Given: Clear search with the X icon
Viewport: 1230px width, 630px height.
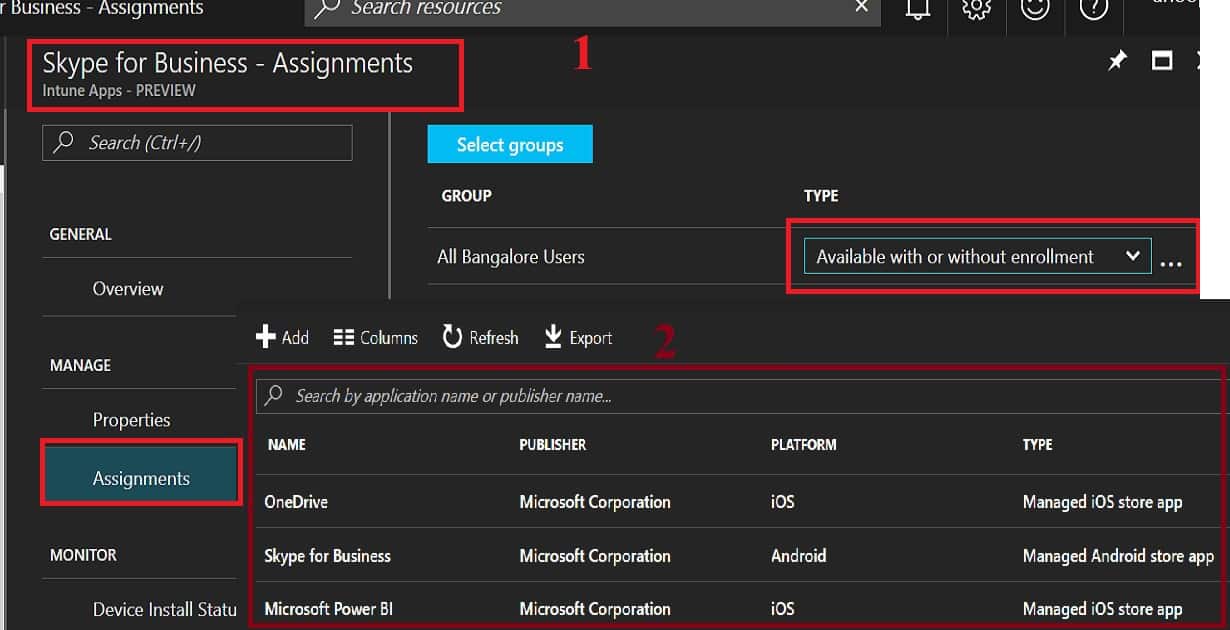Looking at the screenshot, I should (862, 7).
